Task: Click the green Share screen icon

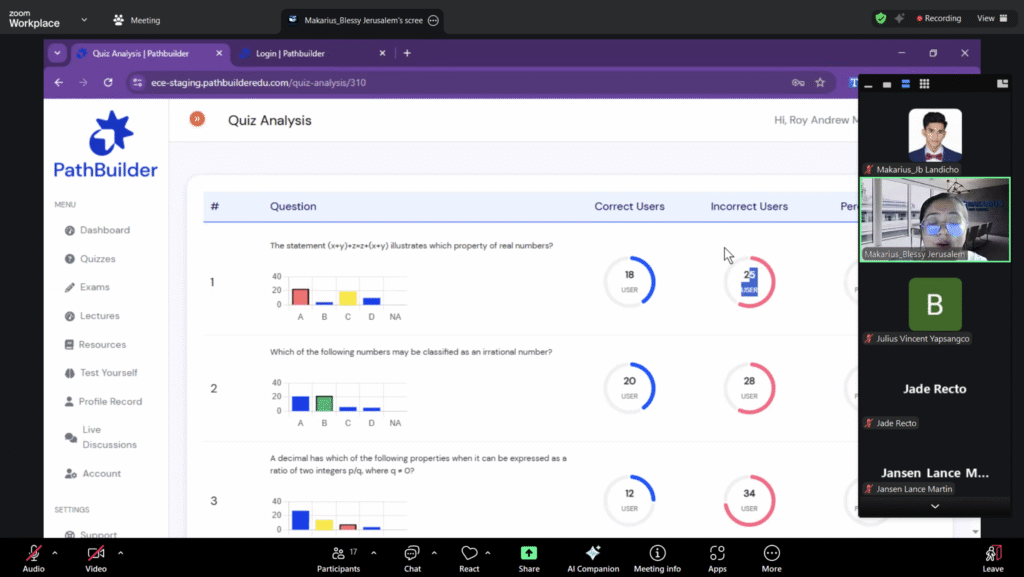Action: (529, 553)
